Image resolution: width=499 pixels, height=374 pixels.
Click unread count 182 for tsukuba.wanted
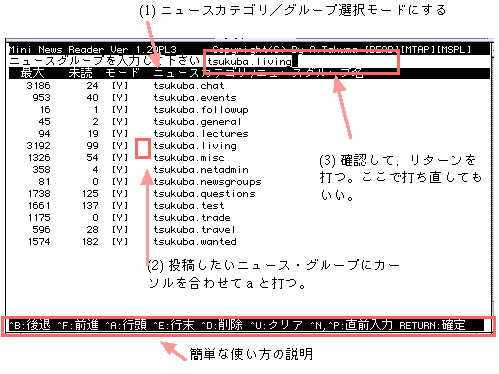coord(90,242)
